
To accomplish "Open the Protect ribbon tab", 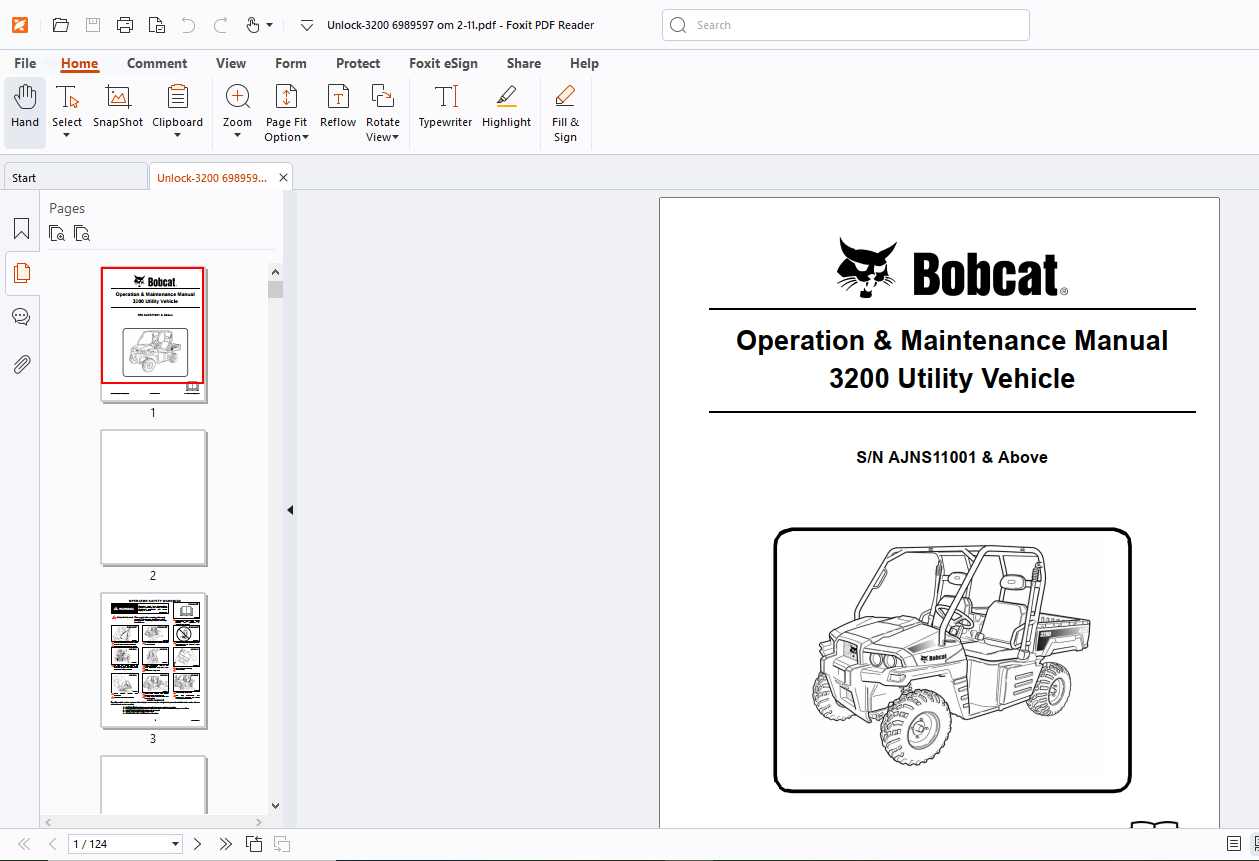I will coord(358,63).
